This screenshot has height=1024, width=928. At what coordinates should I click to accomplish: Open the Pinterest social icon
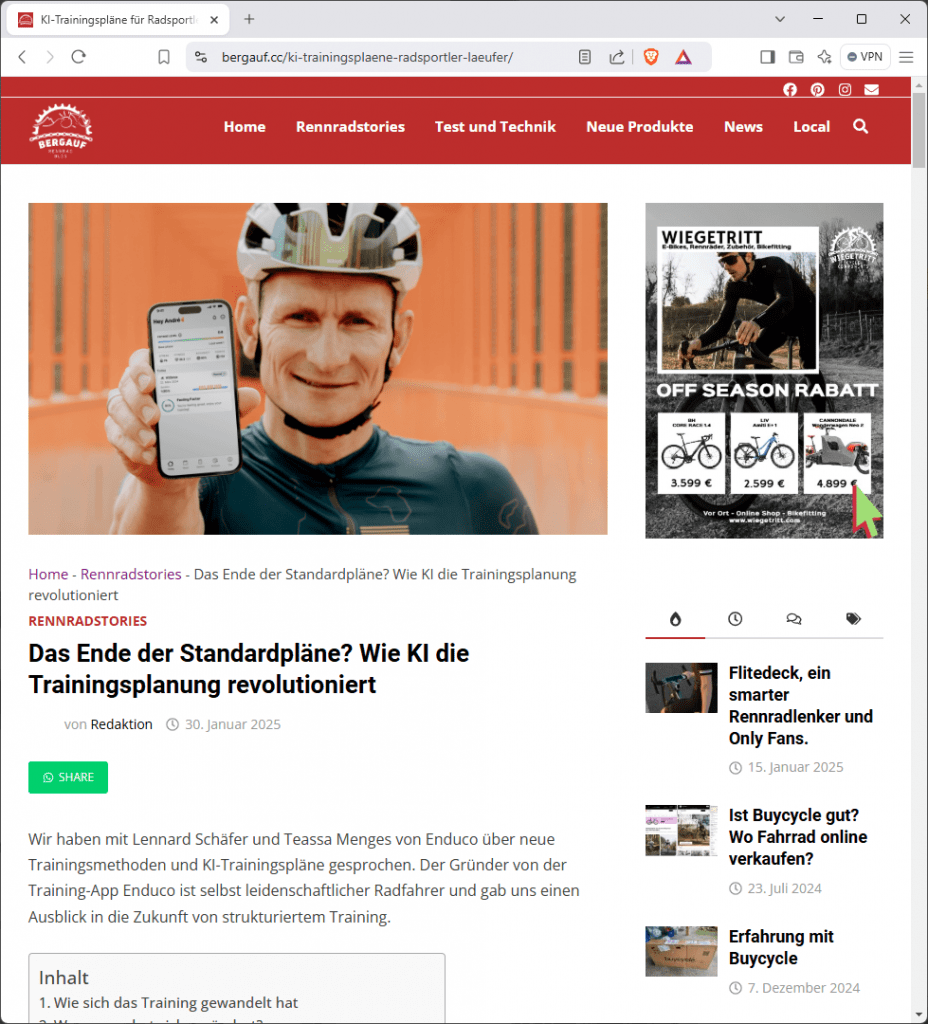[818, 89]
